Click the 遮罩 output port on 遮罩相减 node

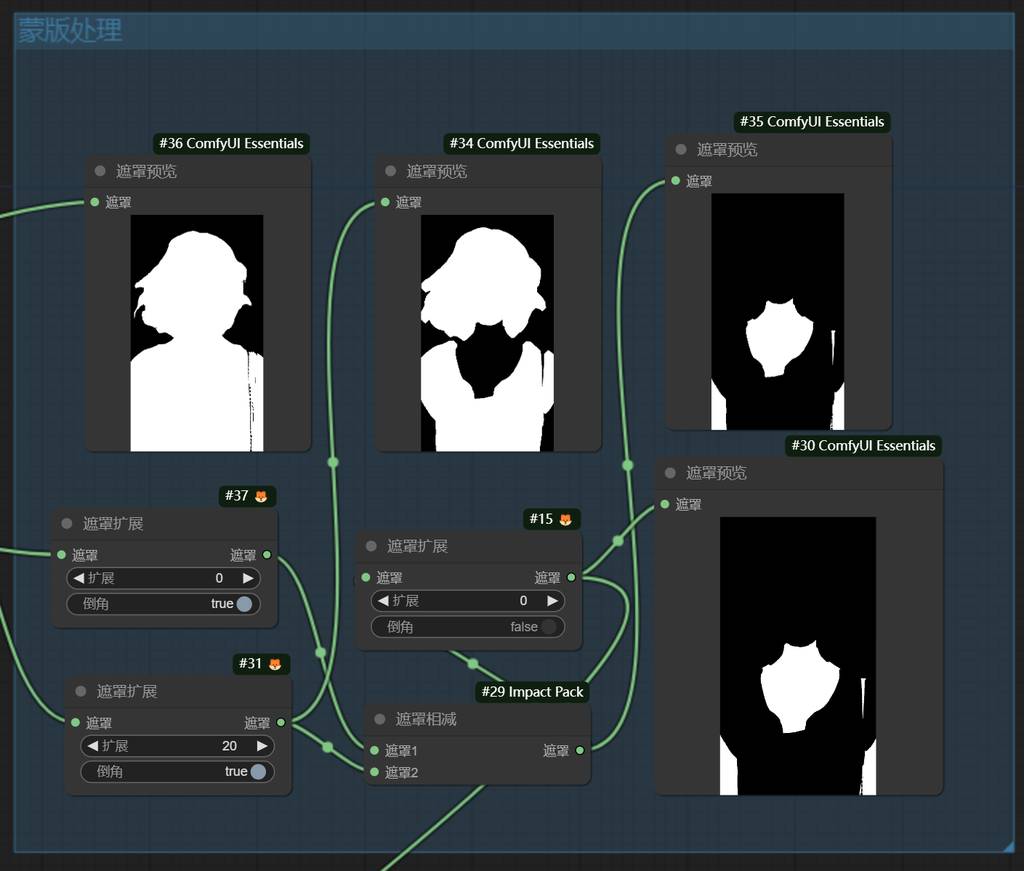[x=580, y=750]
